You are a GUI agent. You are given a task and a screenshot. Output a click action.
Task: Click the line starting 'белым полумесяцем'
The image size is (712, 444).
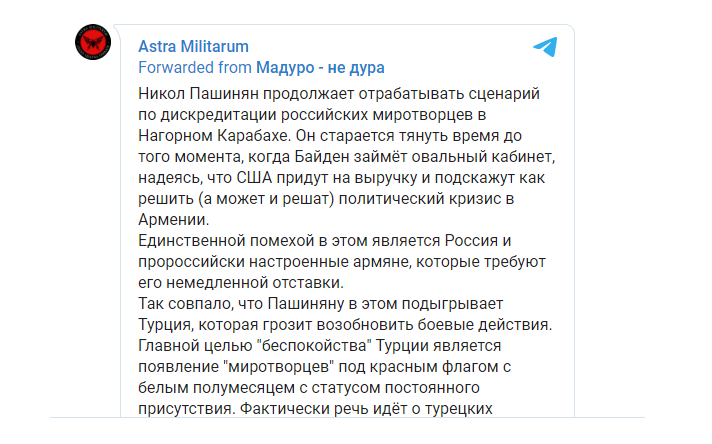tap(309, 388)
